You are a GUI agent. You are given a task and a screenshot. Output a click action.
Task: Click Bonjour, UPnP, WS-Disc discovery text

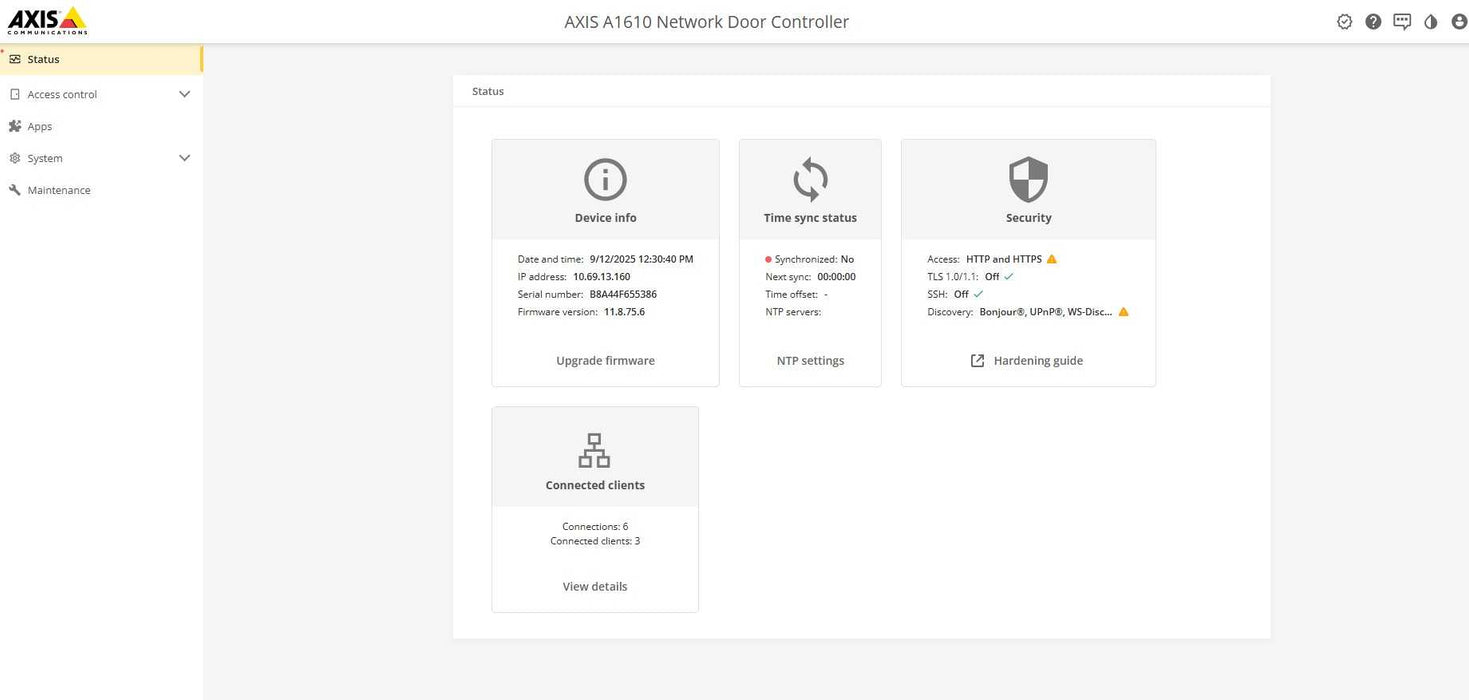1046,312
